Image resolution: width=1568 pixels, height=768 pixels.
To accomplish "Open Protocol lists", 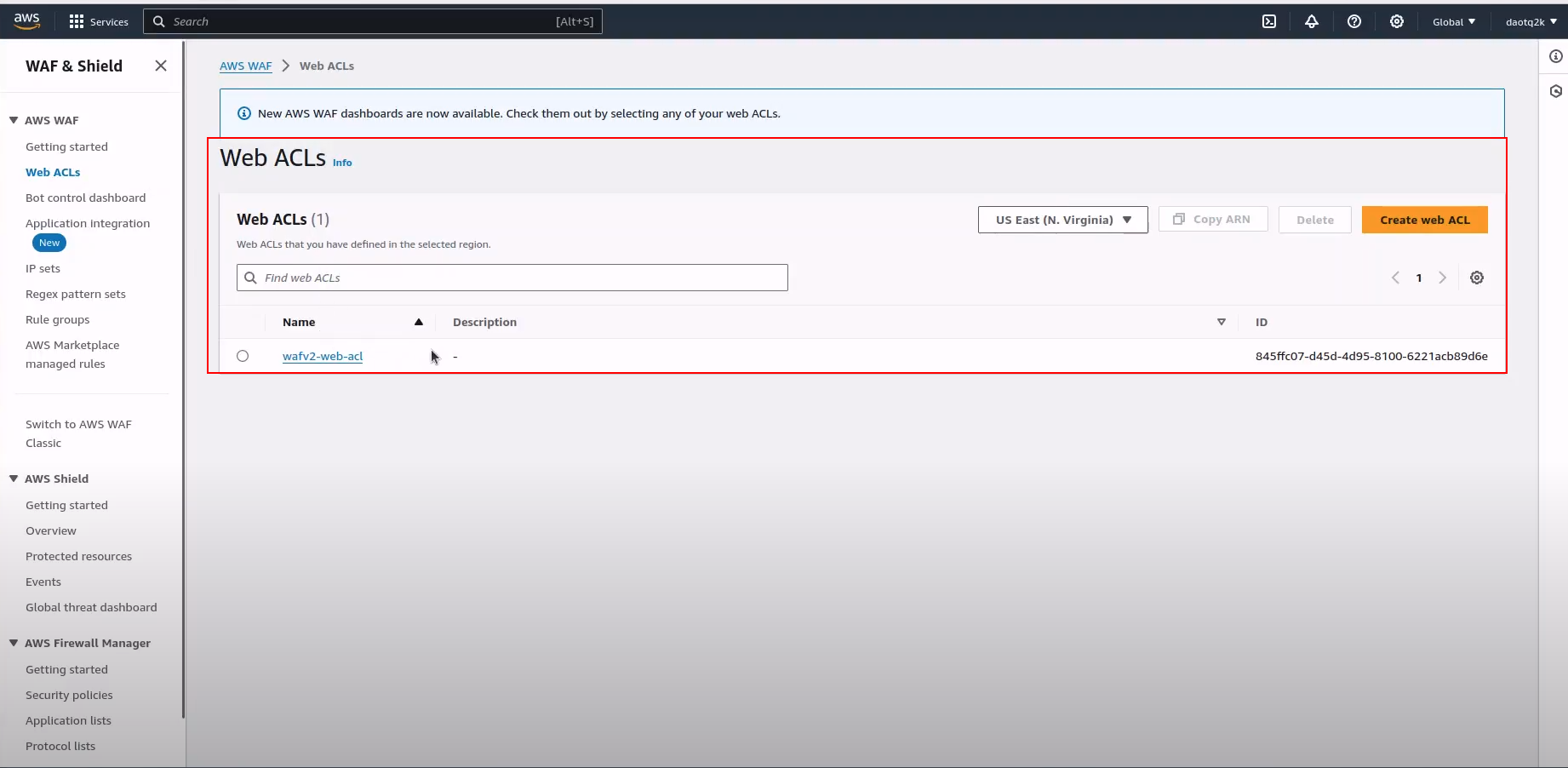I will (60, 746).
